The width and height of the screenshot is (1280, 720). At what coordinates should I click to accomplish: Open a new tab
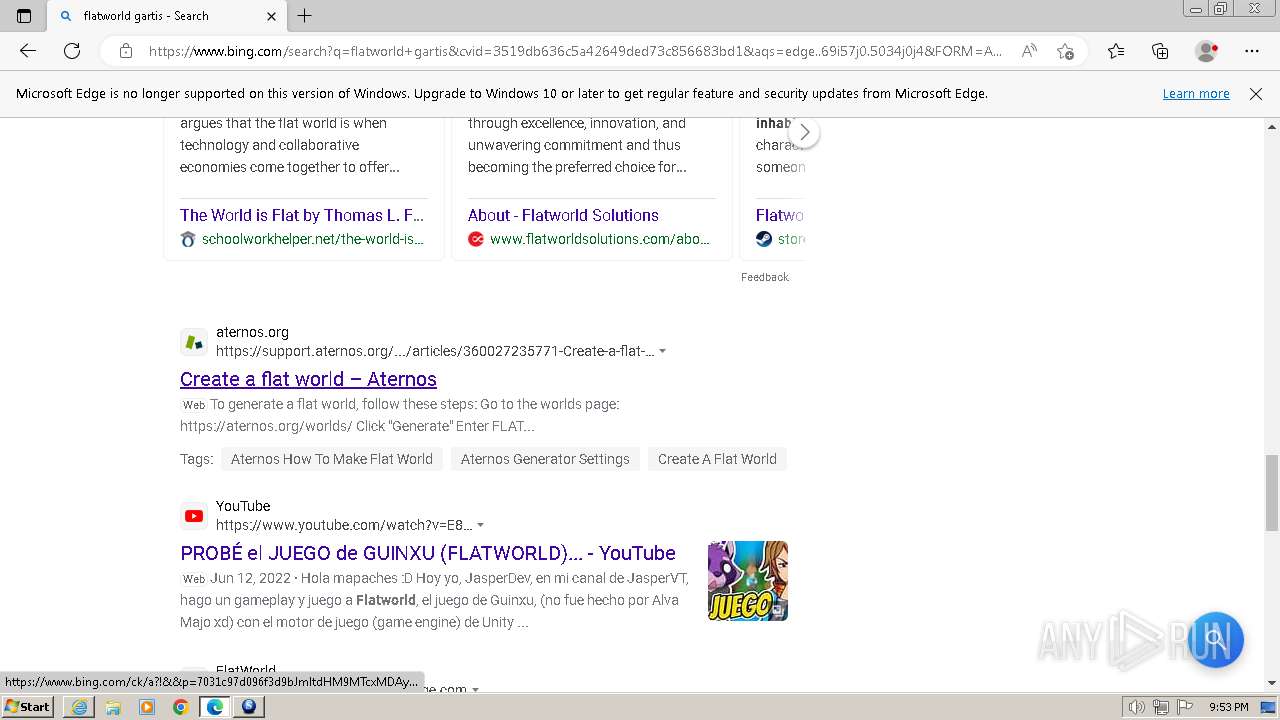tap(305, 16)
